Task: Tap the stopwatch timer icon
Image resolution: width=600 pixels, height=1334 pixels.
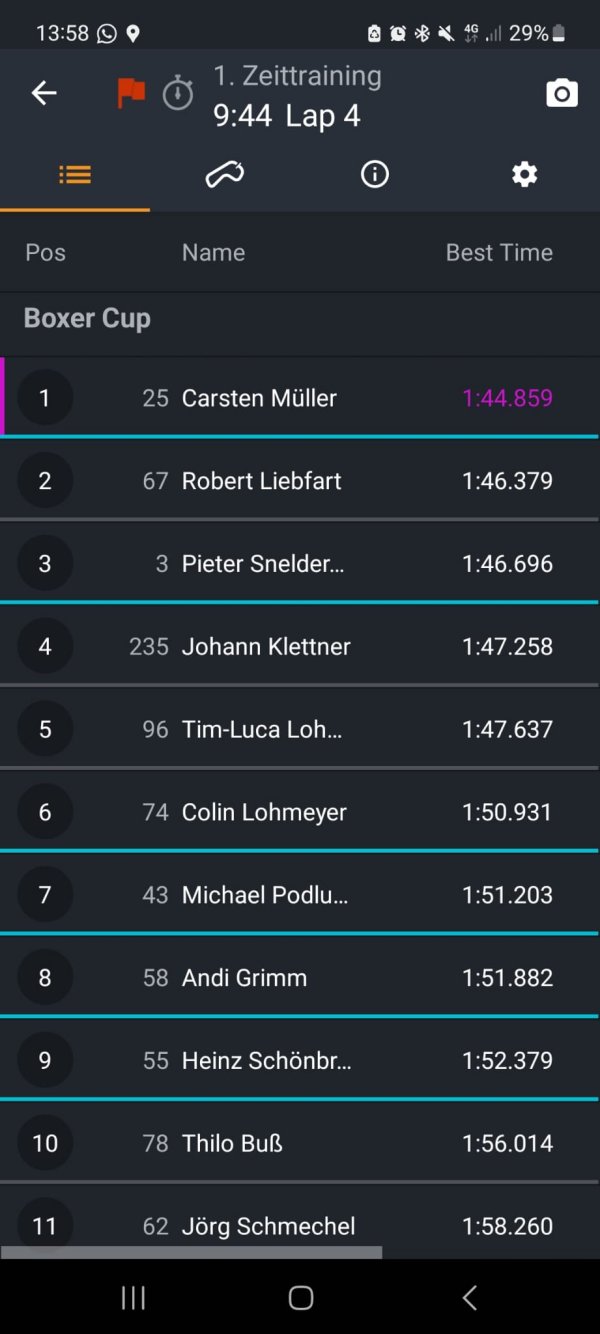Action: [178, 93]
